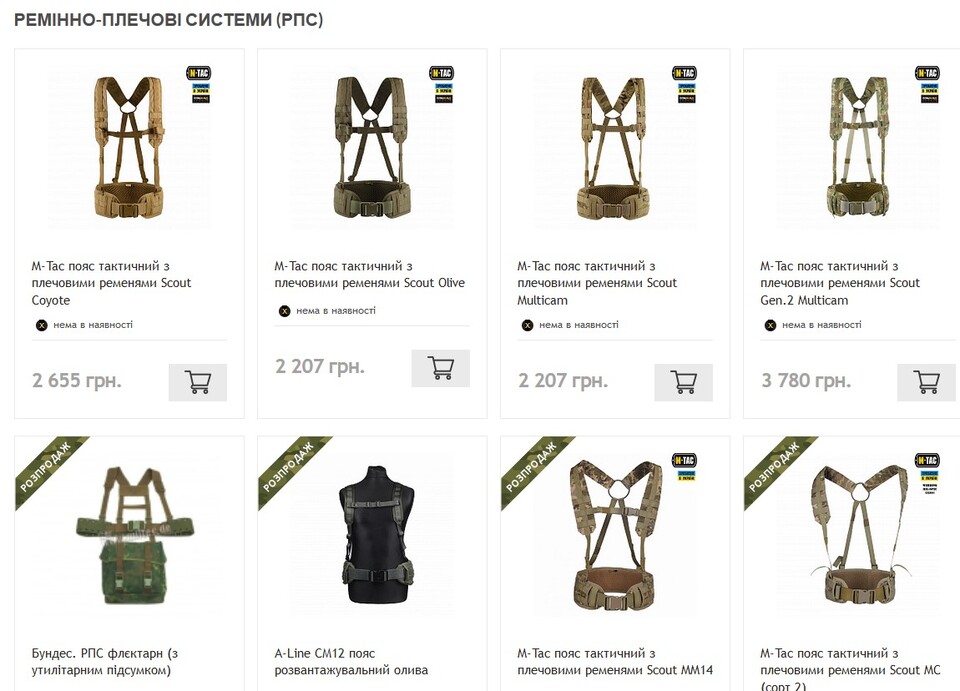960x691 pixels.
Task: Add Scout Gen.2 Multicam to cart
Action: click(x=926, y=382)
